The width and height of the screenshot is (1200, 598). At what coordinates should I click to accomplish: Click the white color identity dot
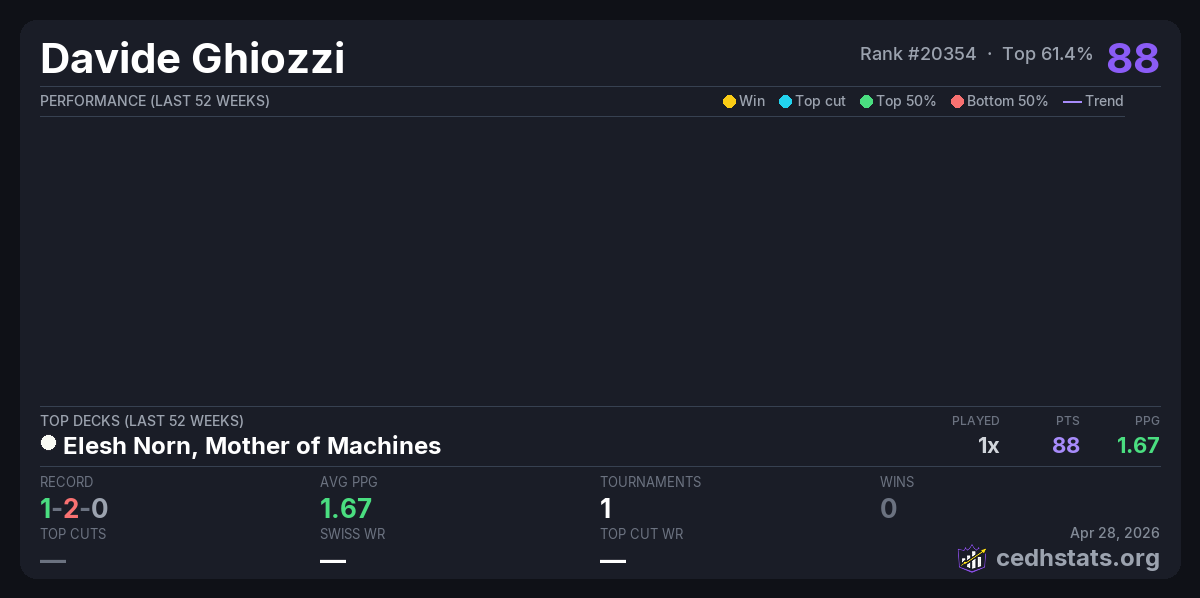(48, 443)
